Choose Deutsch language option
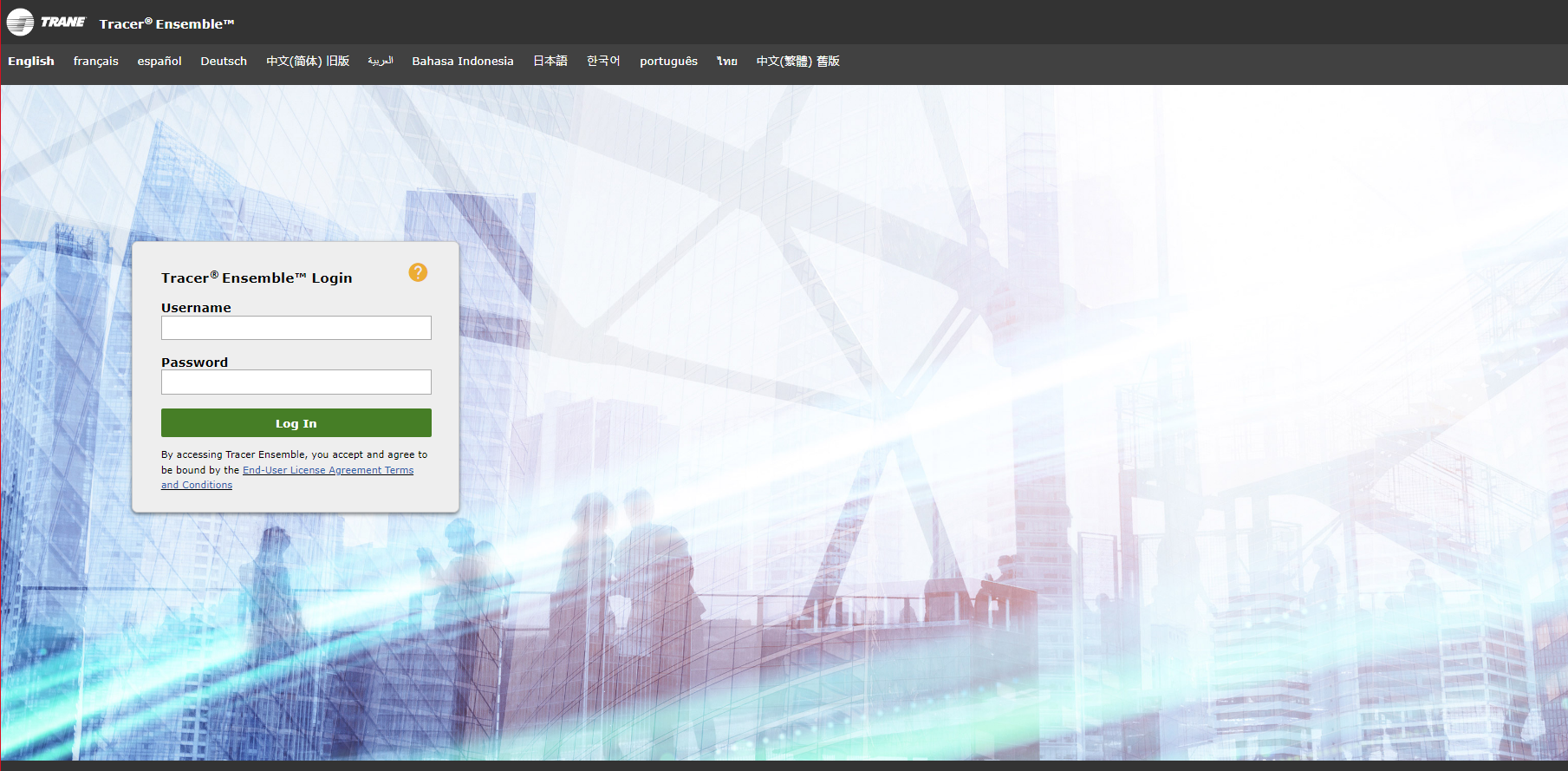The width and height of the screenshot is (1568, 771). pyautogui.click(x=224, y=62)
